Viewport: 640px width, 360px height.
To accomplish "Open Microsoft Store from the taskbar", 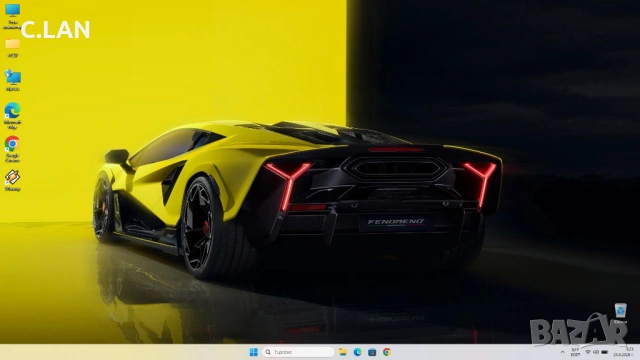I will click(x=372, y=352).
